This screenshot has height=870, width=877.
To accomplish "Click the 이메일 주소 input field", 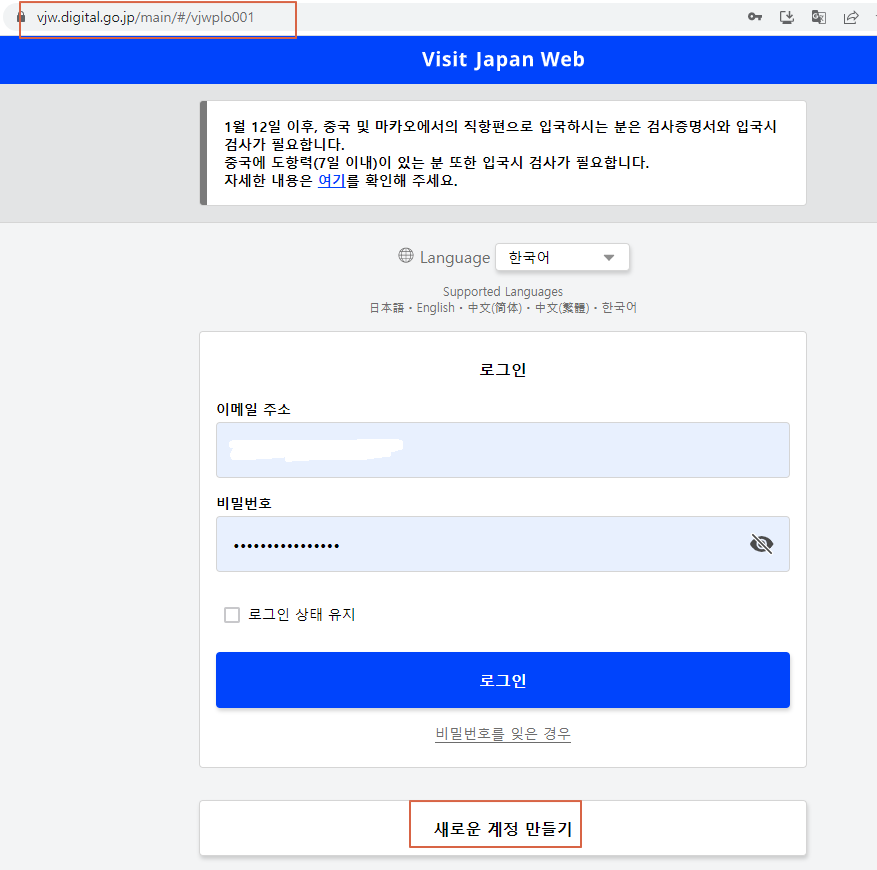I will 503,450.
